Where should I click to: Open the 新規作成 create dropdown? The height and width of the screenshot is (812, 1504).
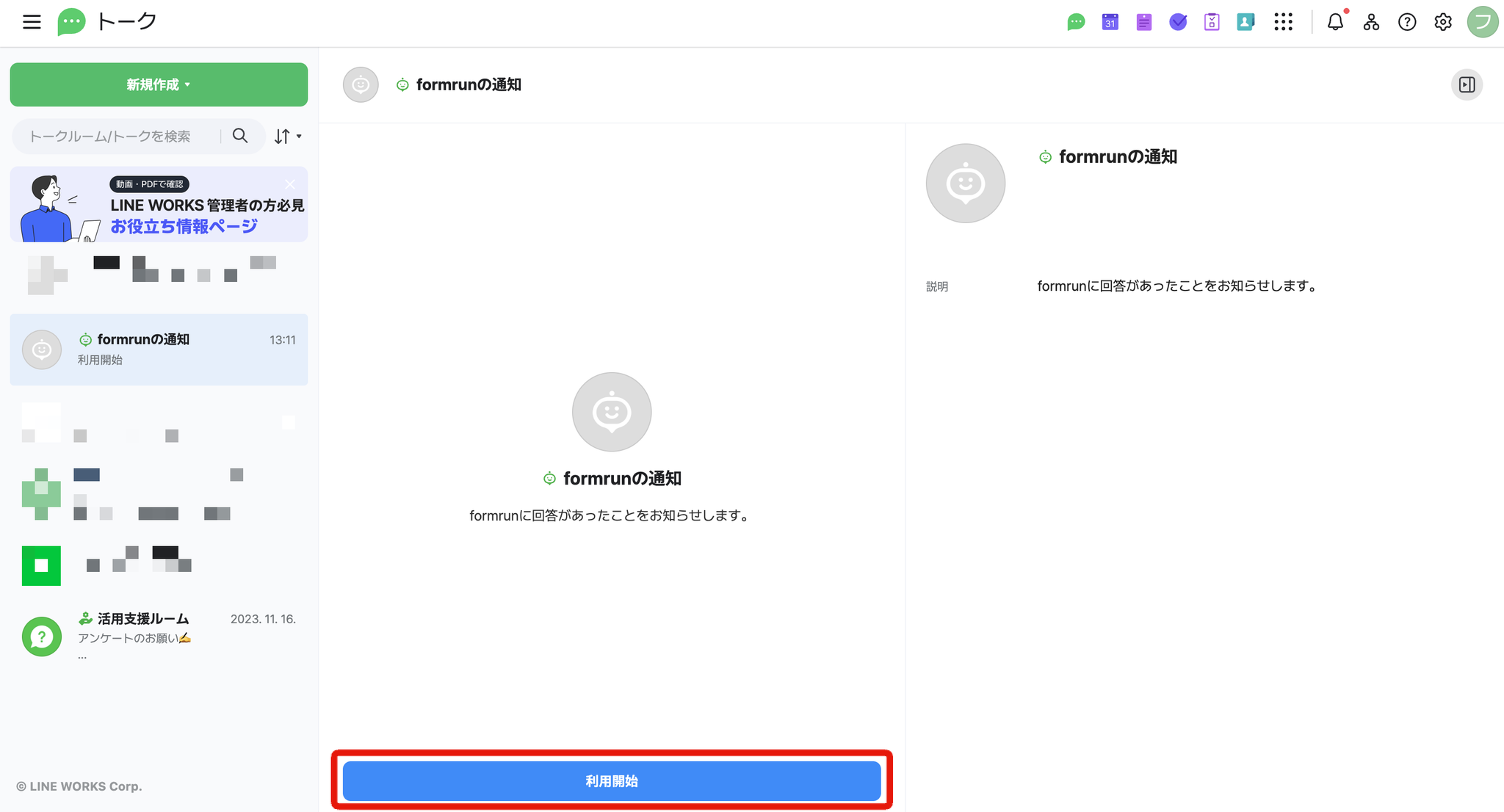[159, 84]
